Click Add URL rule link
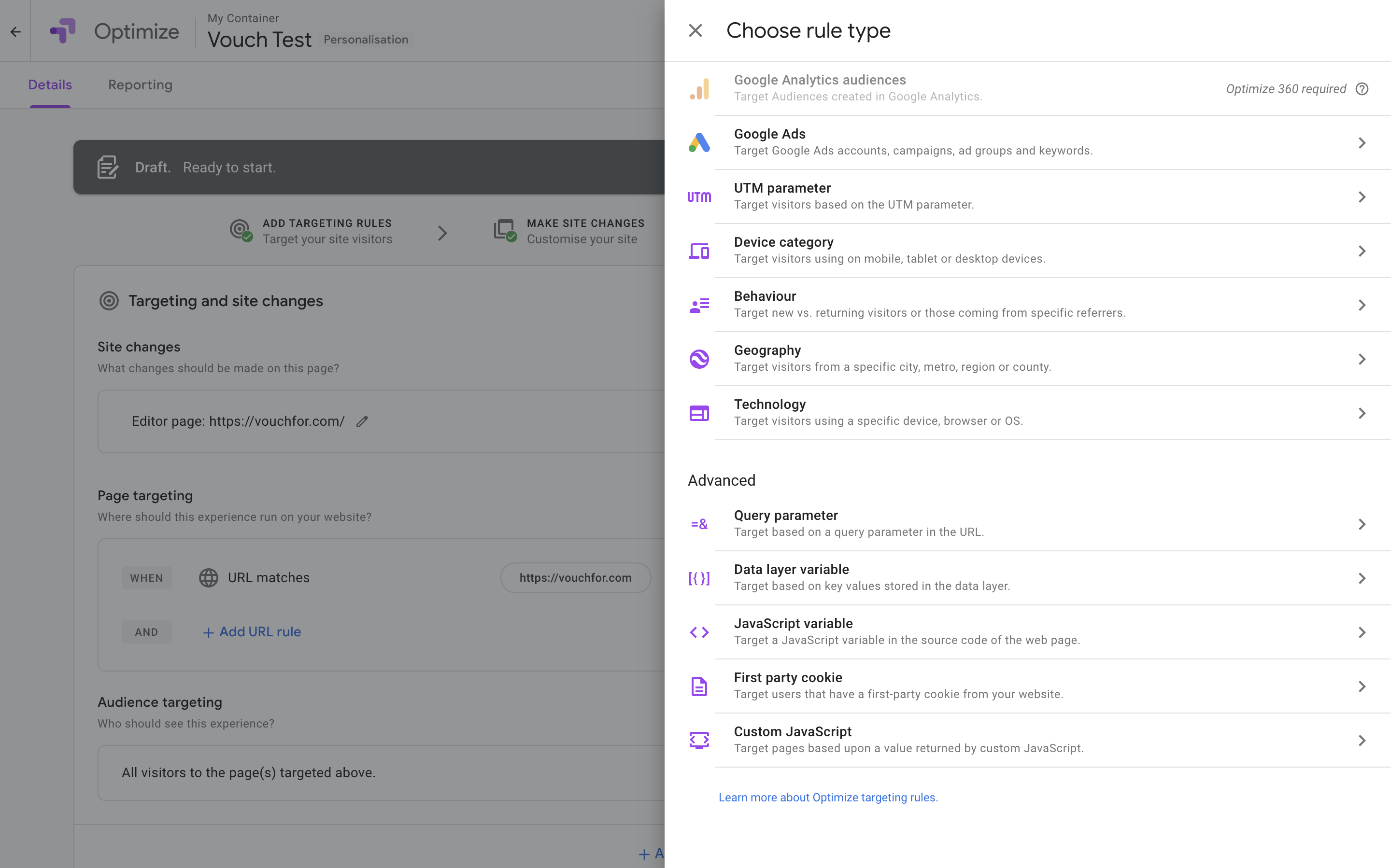Image resolution: width=1391 pixels, height=868 pixels. [252, 631]
